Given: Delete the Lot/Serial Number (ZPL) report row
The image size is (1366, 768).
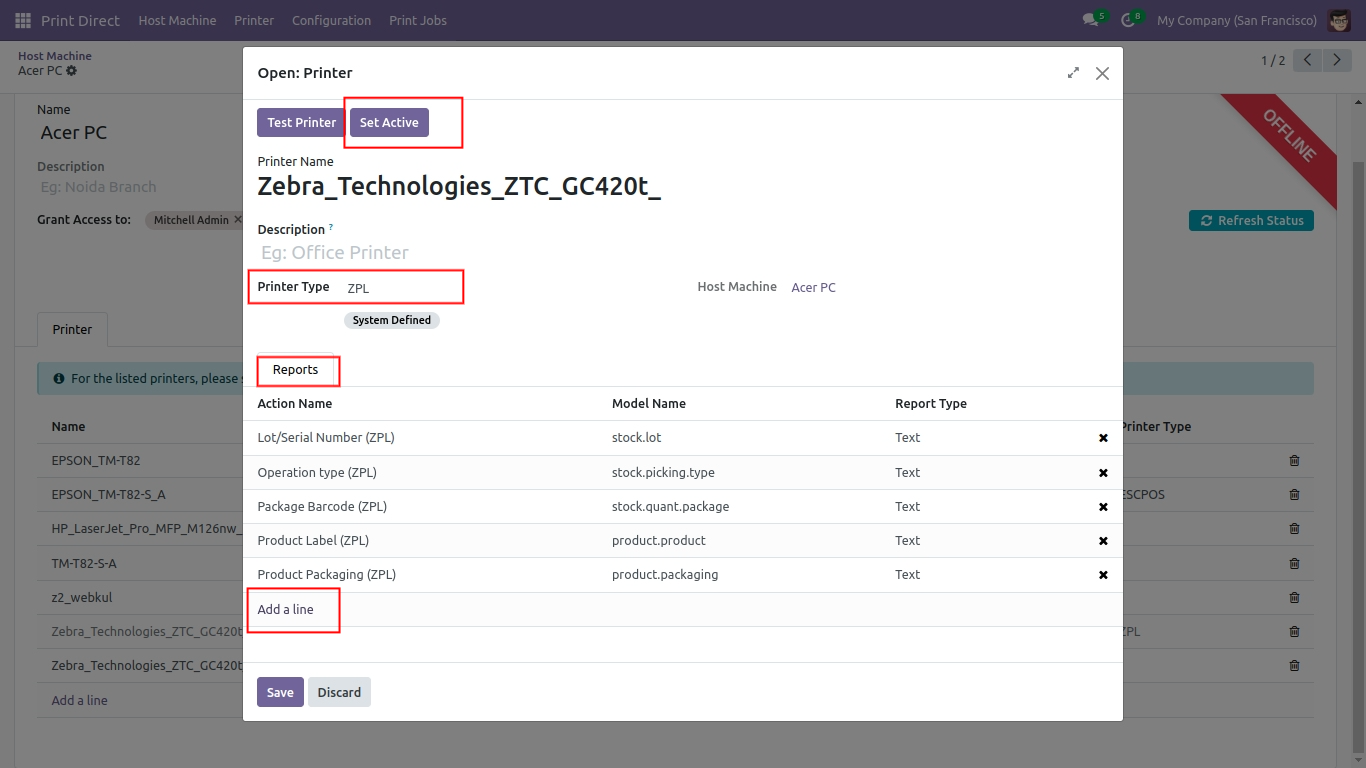Looking at the screenshot, I should [x=1103, y=438].
